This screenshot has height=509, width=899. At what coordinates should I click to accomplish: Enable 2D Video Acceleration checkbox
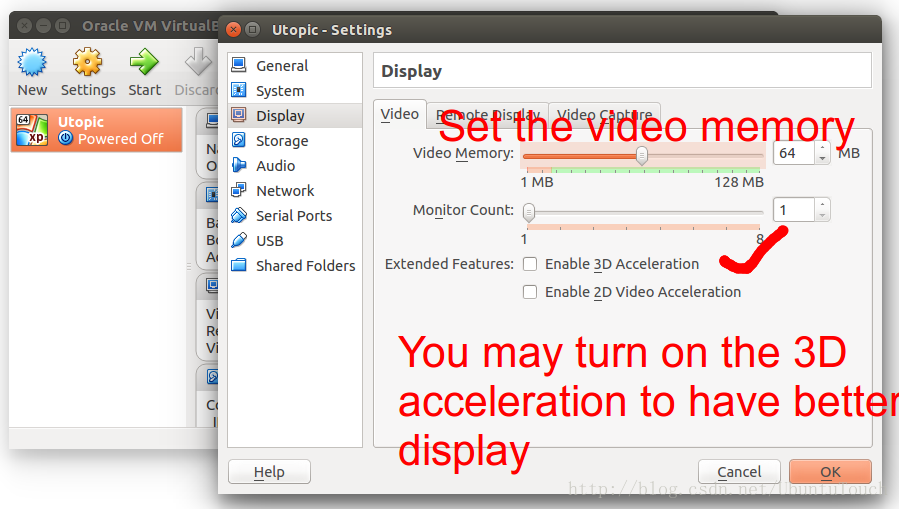click(x=530, y=292)
